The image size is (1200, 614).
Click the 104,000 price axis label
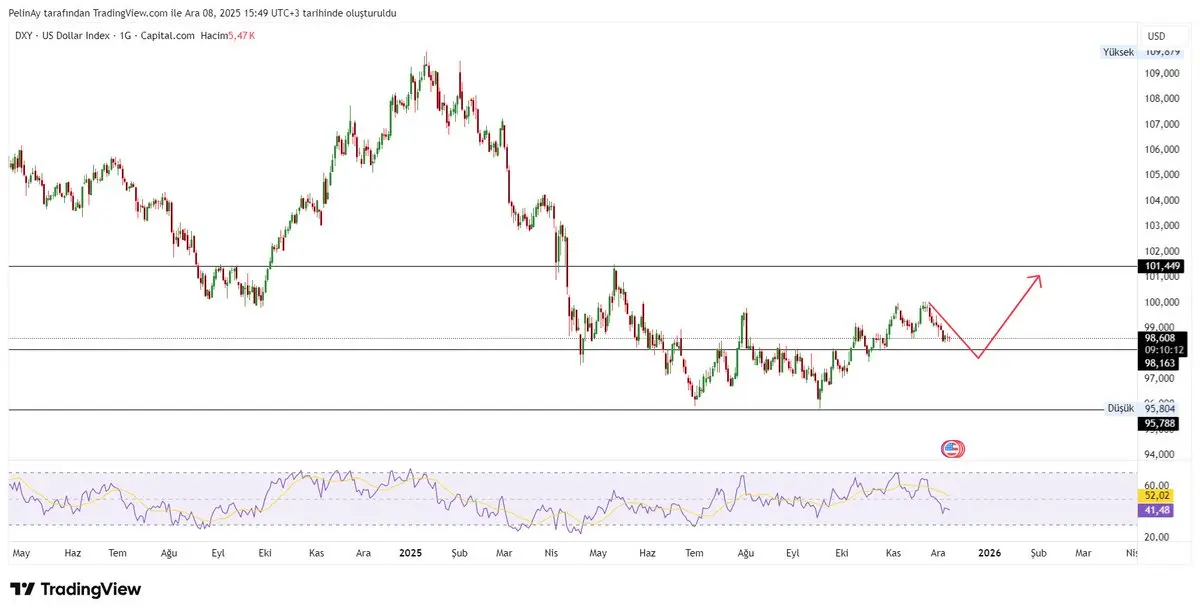[1163, 201]
